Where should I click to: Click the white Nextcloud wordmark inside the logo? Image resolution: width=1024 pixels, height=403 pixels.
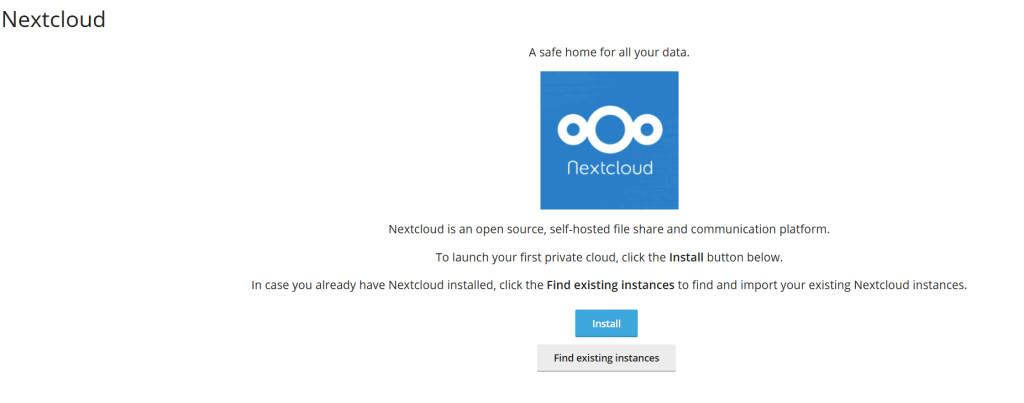click(609, 167)
